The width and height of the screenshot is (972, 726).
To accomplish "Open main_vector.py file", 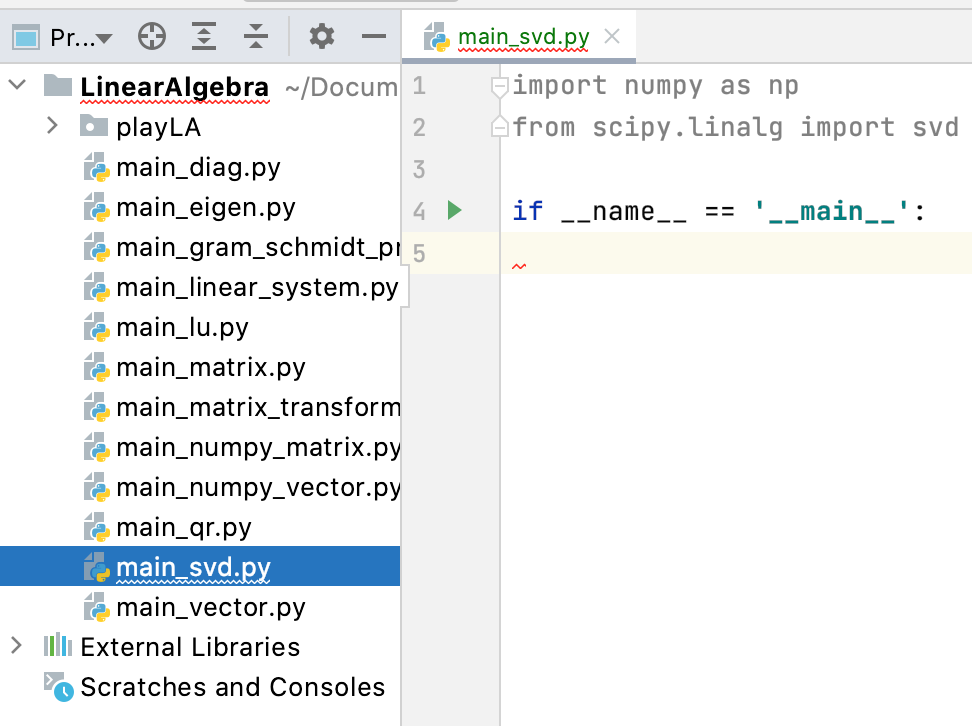I will click(x=211, y=607).
